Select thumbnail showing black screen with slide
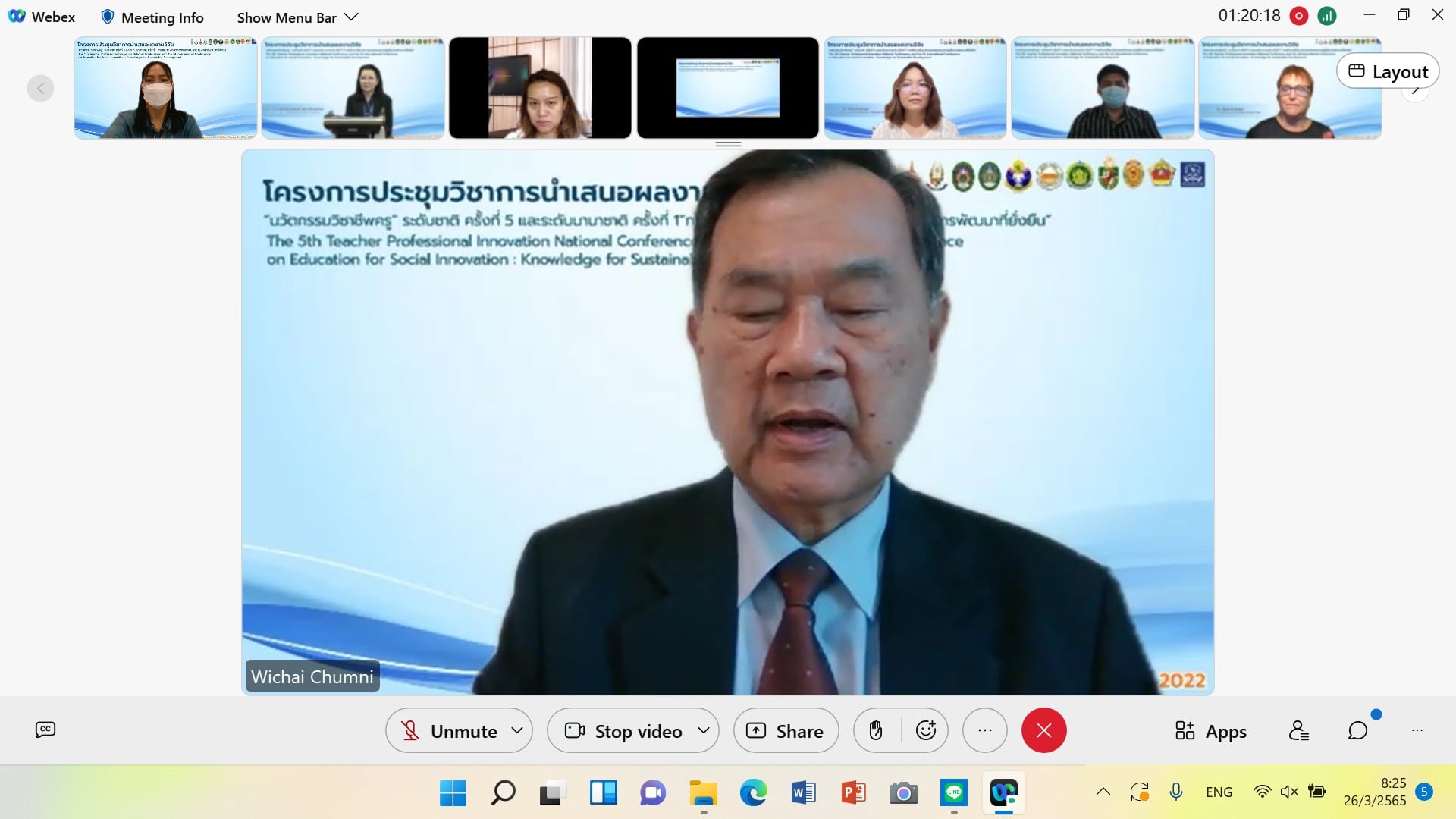 (x=728, y=88)
